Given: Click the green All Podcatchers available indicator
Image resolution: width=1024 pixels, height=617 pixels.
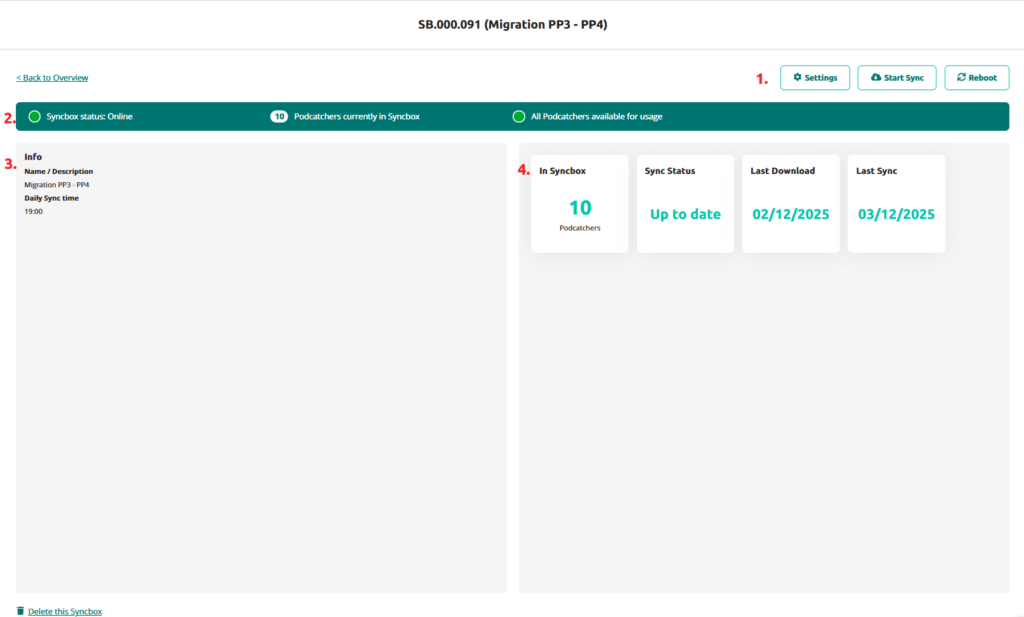Looking at the screenshot, I should [x=519, y=117].
